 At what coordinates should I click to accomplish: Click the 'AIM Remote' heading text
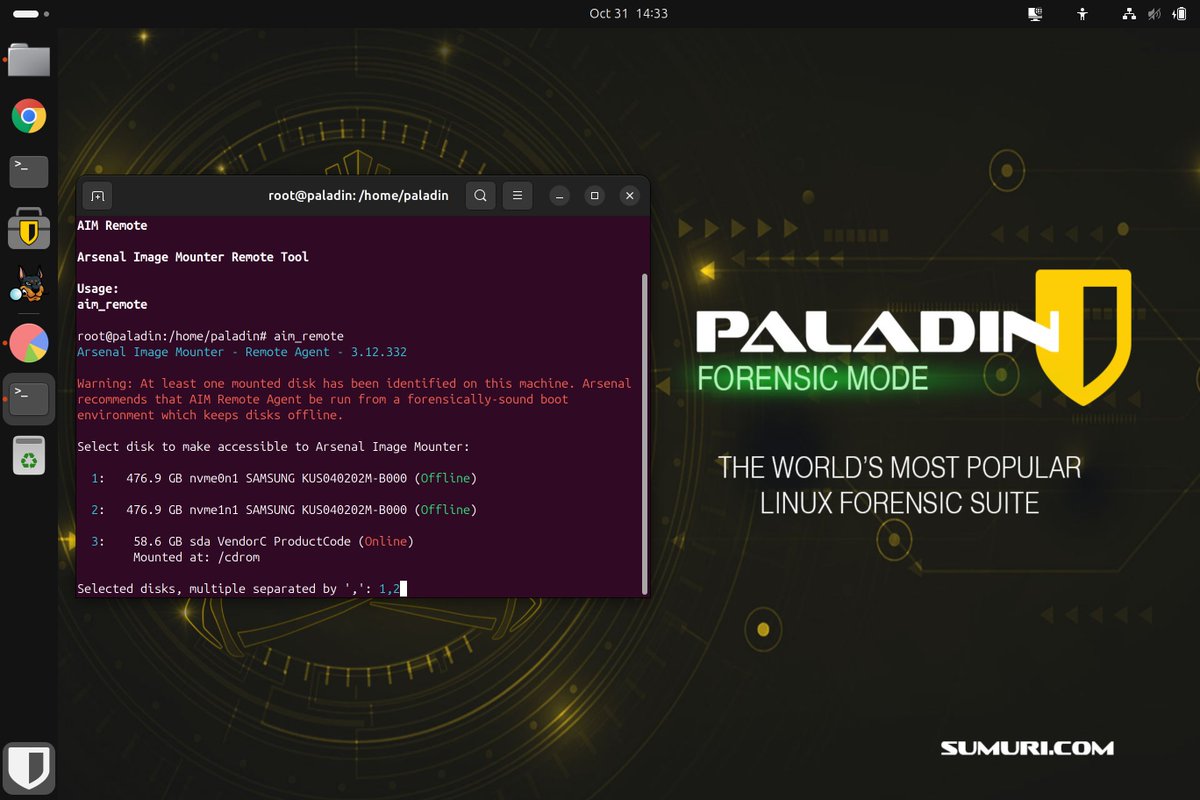[112, 225]
